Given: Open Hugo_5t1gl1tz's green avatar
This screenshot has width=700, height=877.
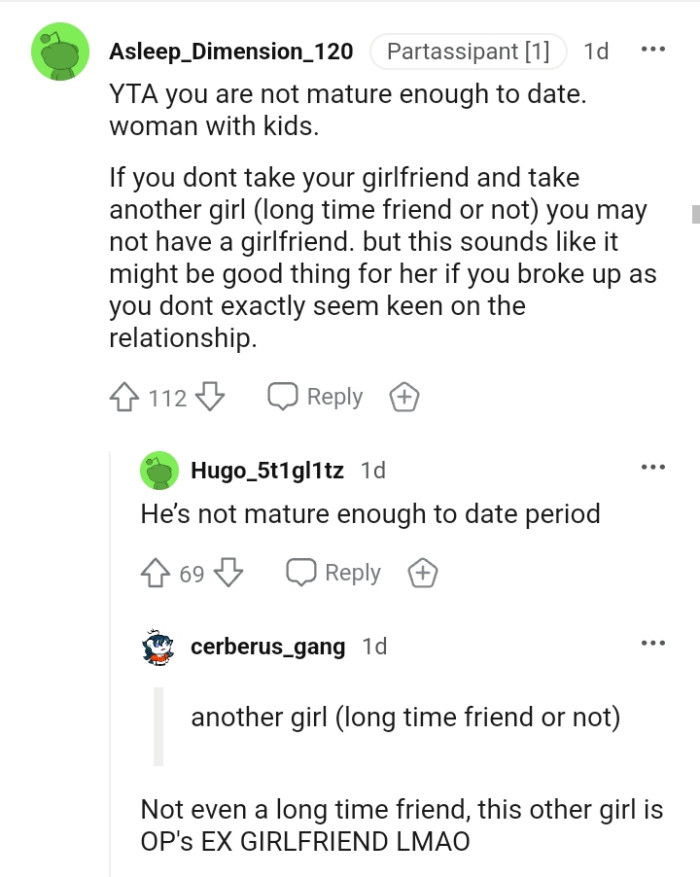Looking at the screenshot, I should point(157,469).
